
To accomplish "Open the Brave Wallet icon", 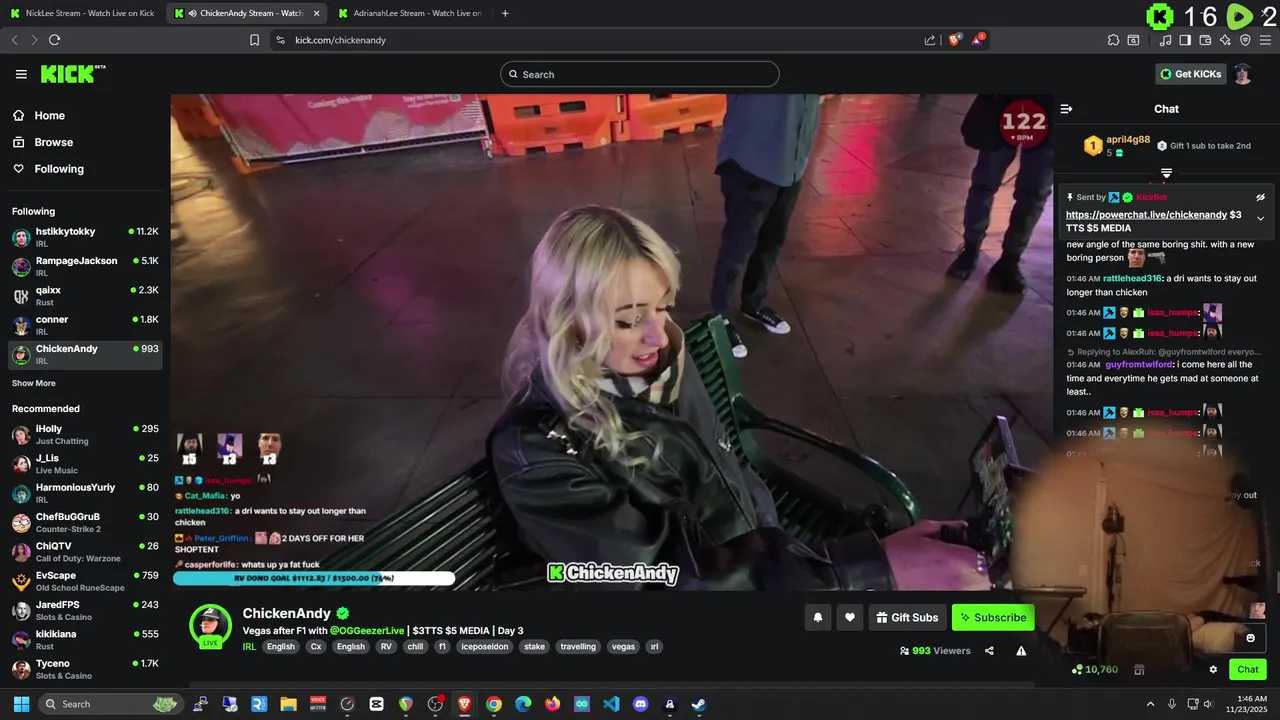I will 1205,40.
